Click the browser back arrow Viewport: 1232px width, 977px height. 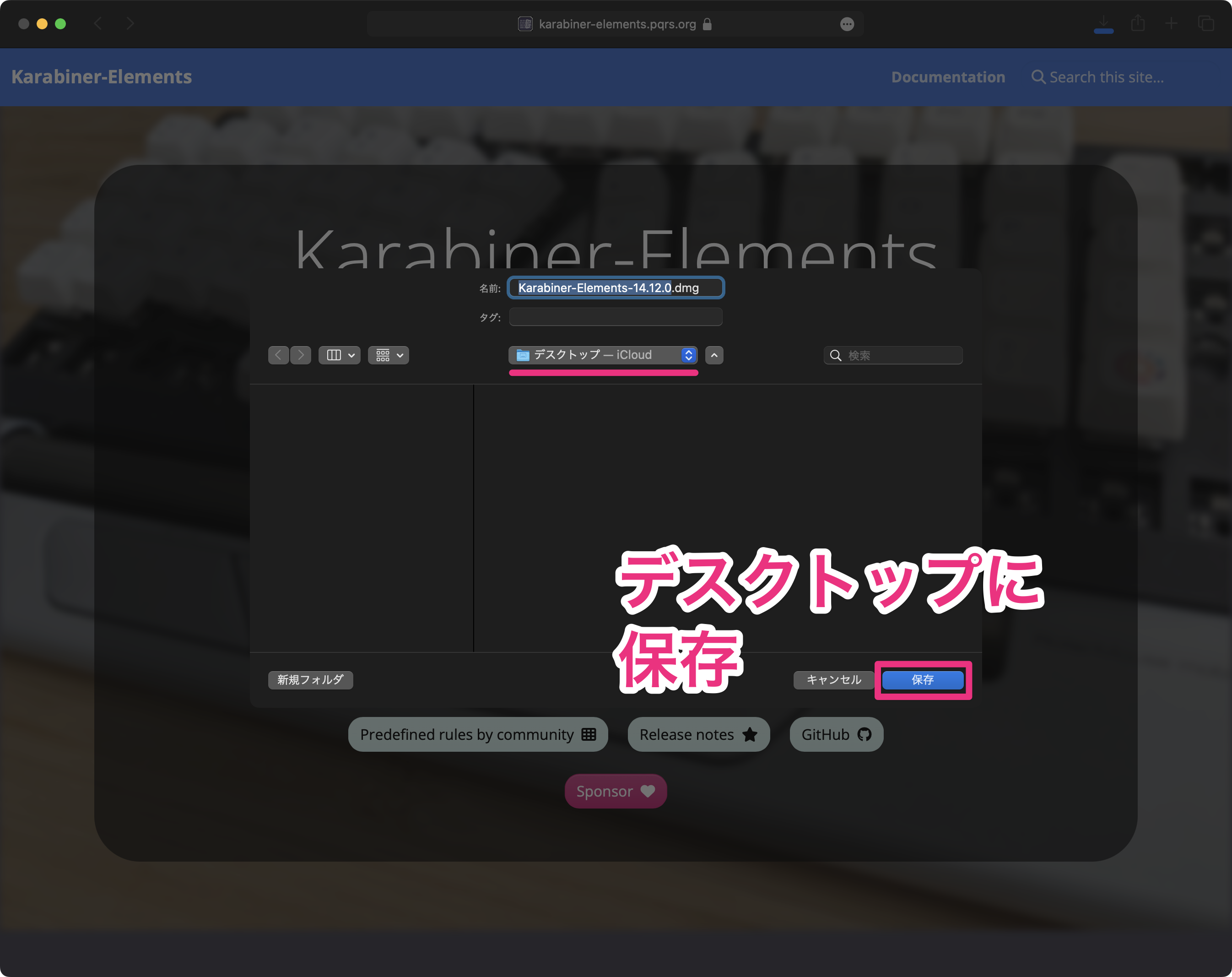pyautogui.click(x=98, y=23)
